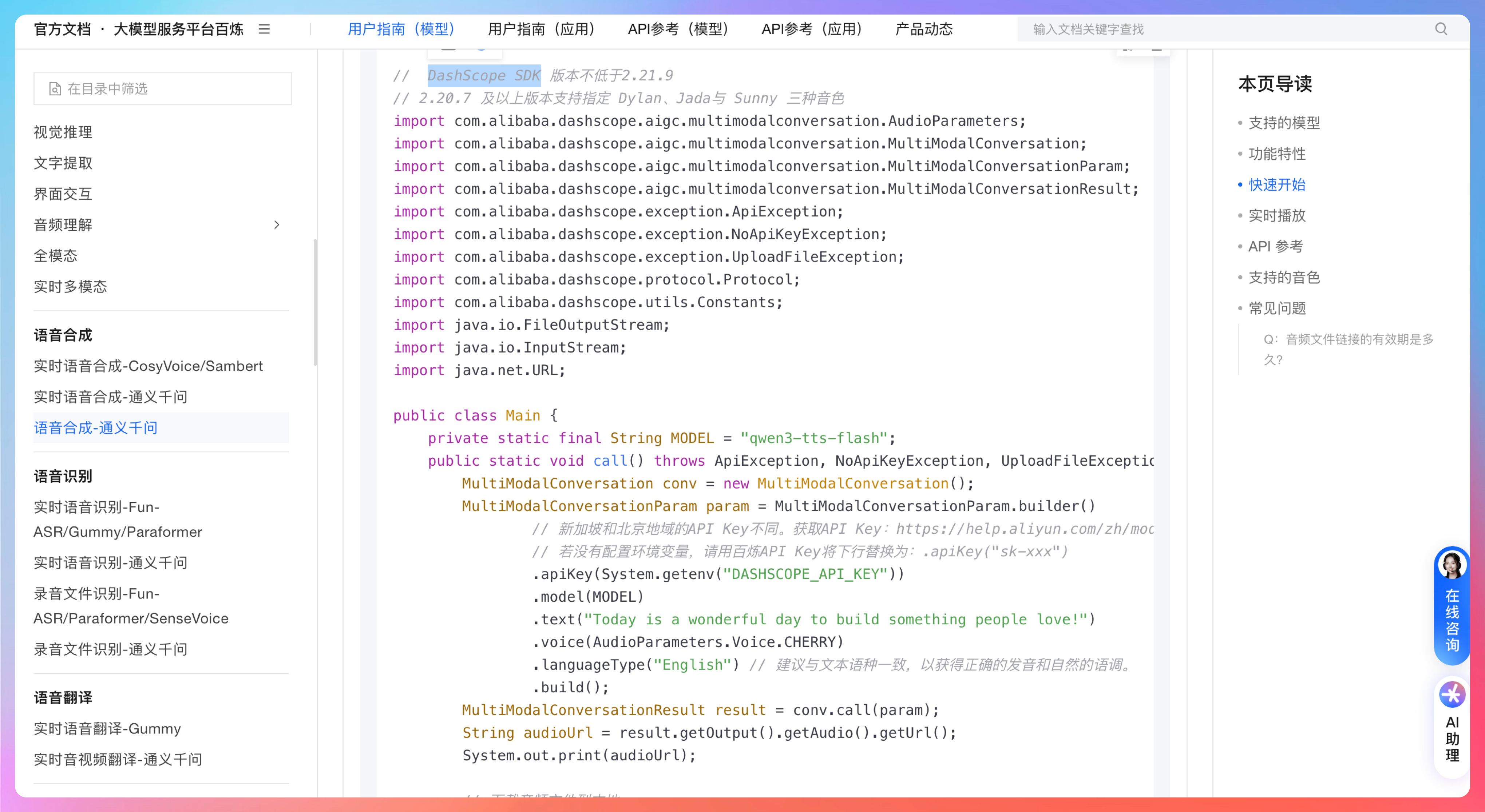Expand the 音频理解 sidebar section

click(x=277, y=225)
